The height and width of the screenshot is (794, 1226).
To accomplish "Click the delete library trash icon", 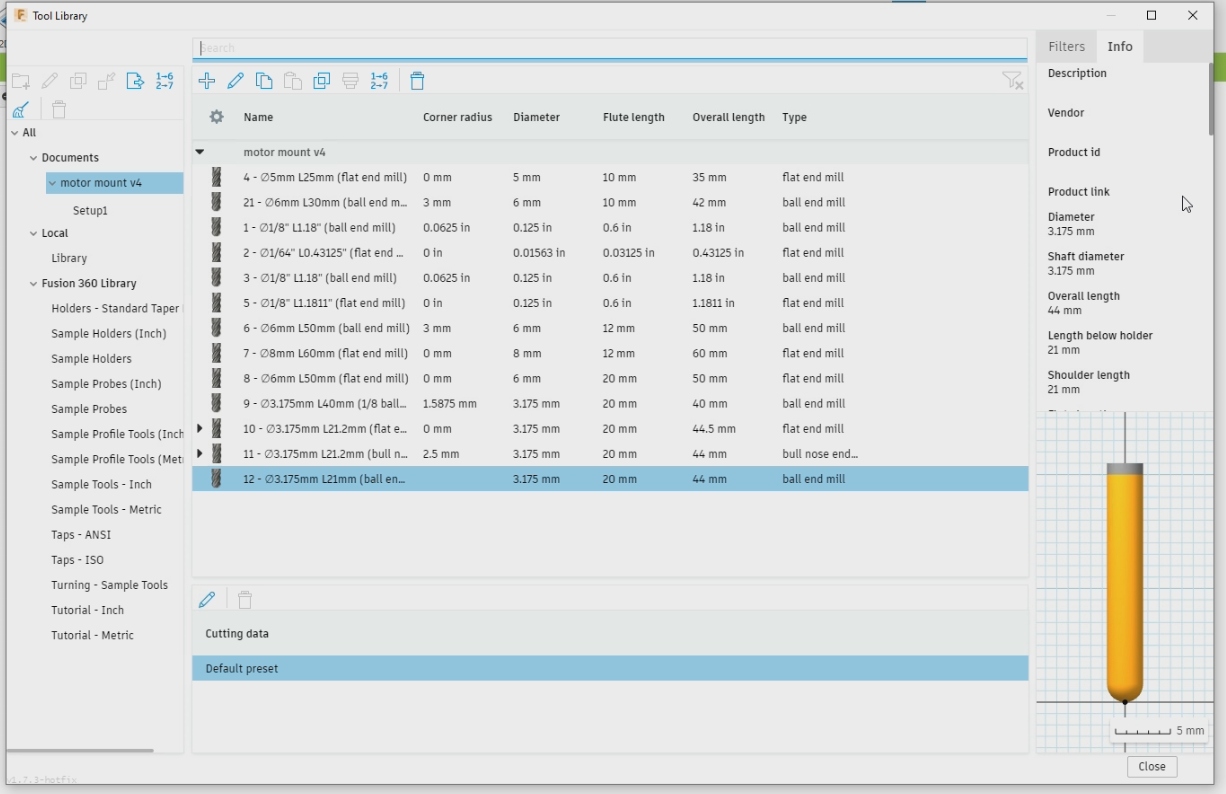I will pyautogui.click(x=59, y=110).
